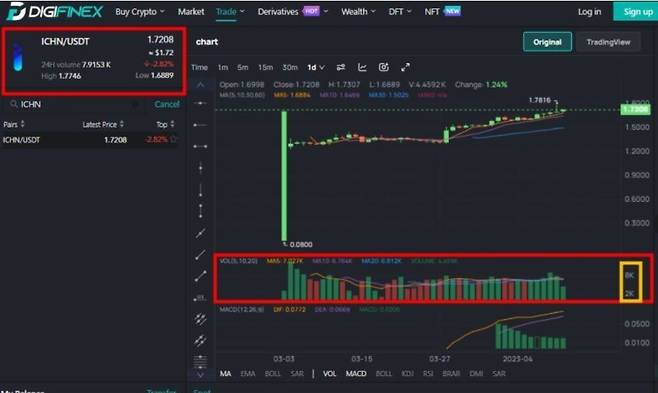Favorite ICHN/USDT with the star icon
Viewport: 658px width, 393px height.
pyautogui.click(x=174, y=139)
